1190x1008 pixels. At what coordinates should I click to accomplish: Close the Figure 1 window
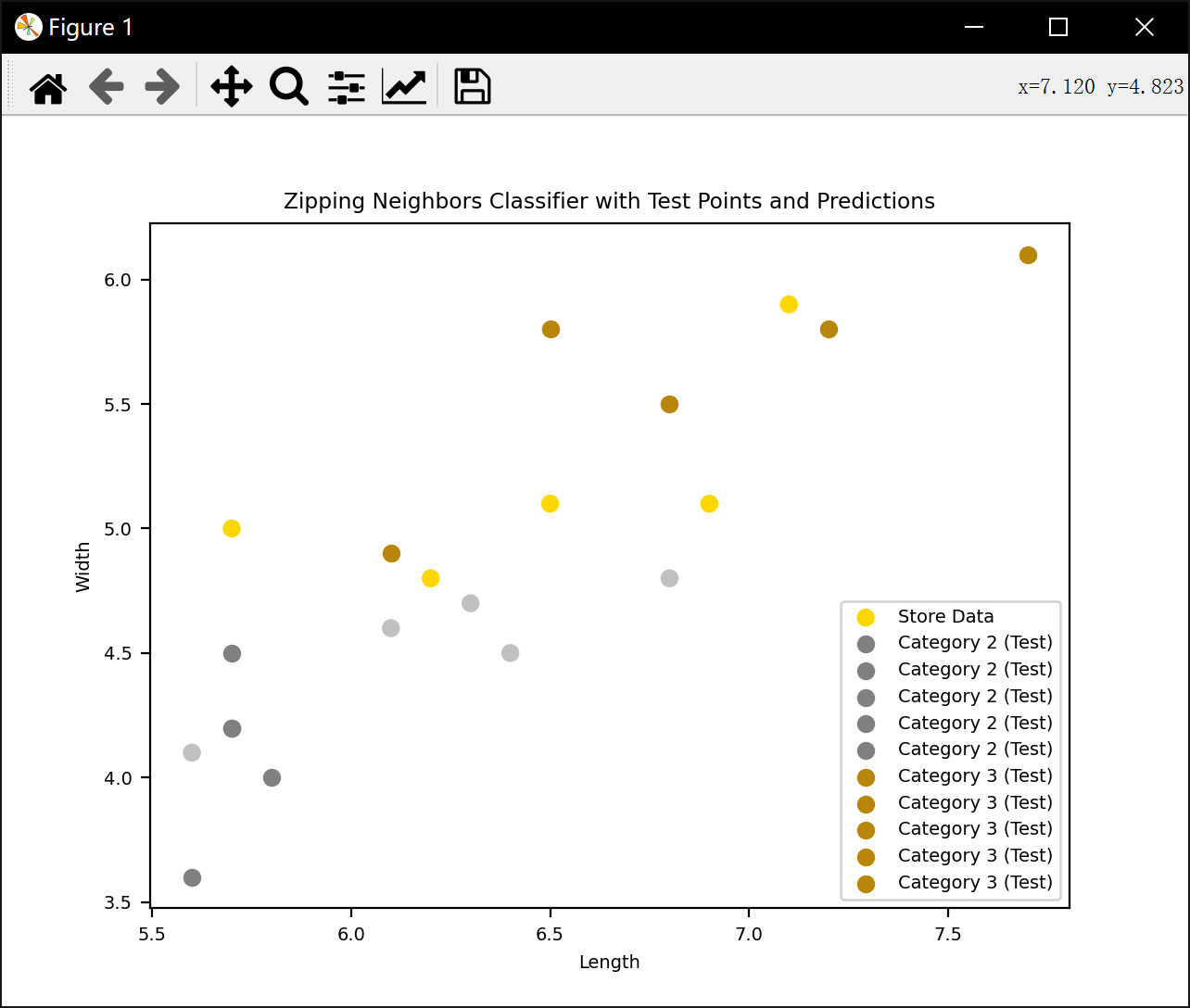point(1145,27)
